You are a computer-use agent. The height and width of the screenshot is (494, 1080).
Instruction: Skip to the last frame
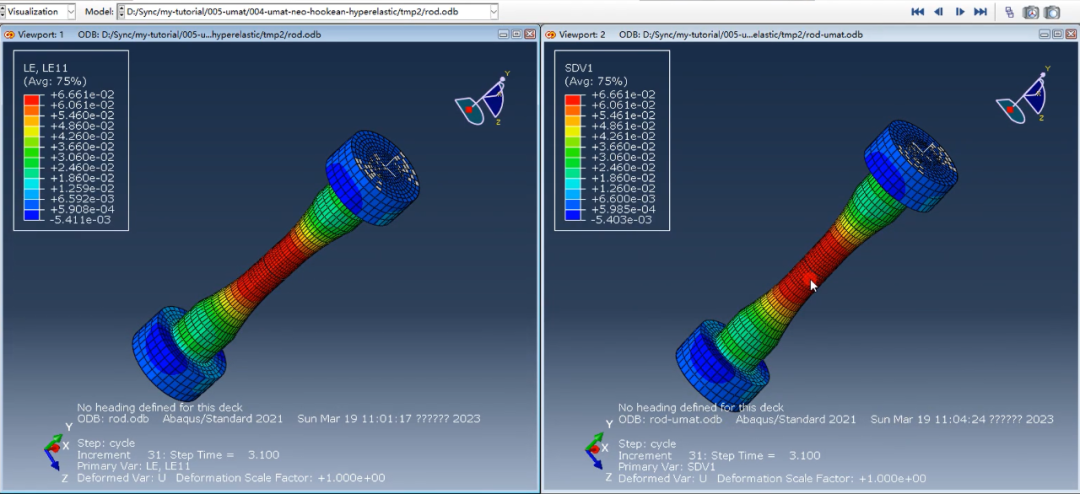981,12
